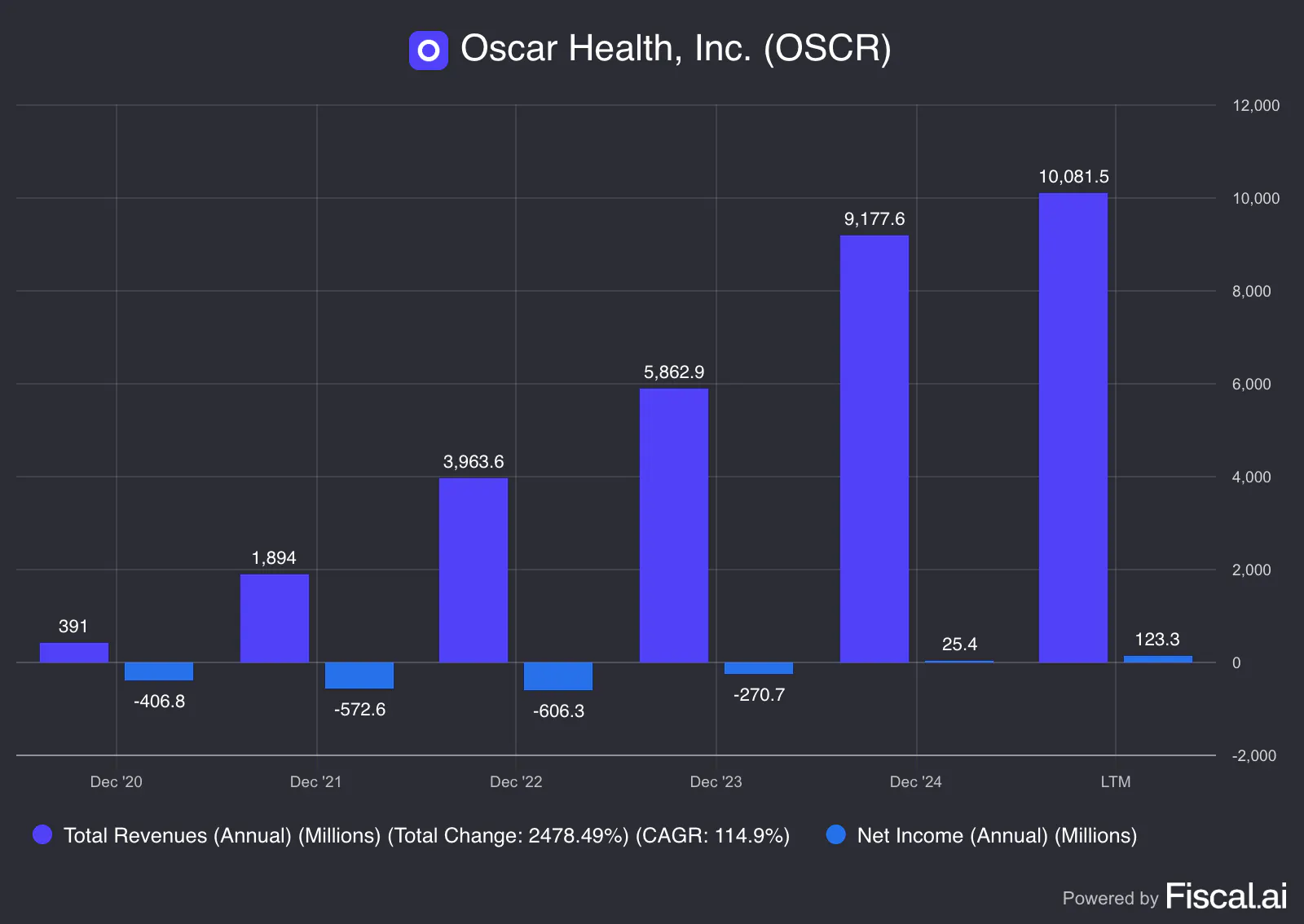Click the -2,000 y-axis tick label
Screen dimensions: 1304x924
1253,756
